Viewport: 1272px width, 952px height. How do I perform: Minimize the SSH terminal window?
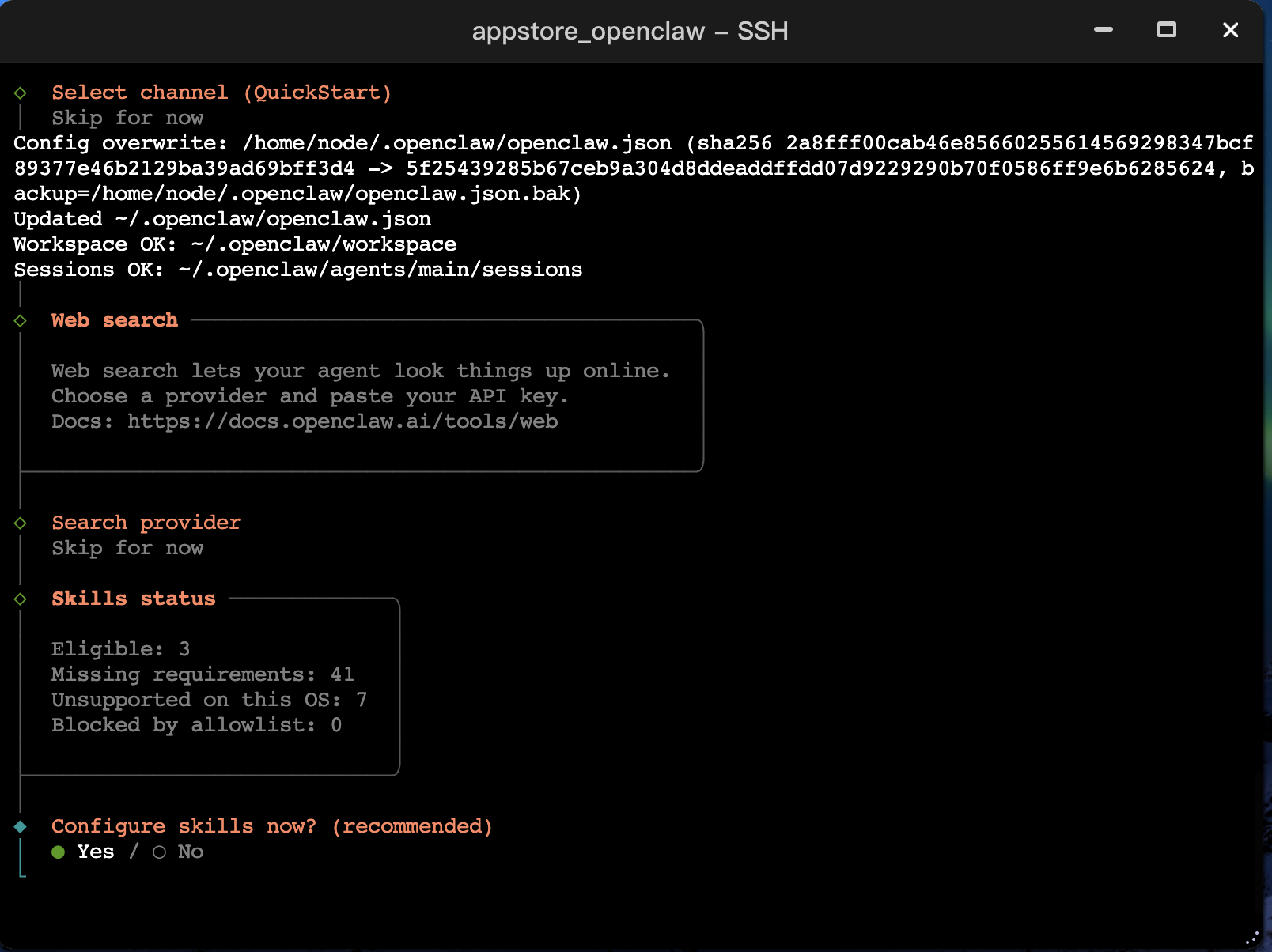tap(1104, 30)
